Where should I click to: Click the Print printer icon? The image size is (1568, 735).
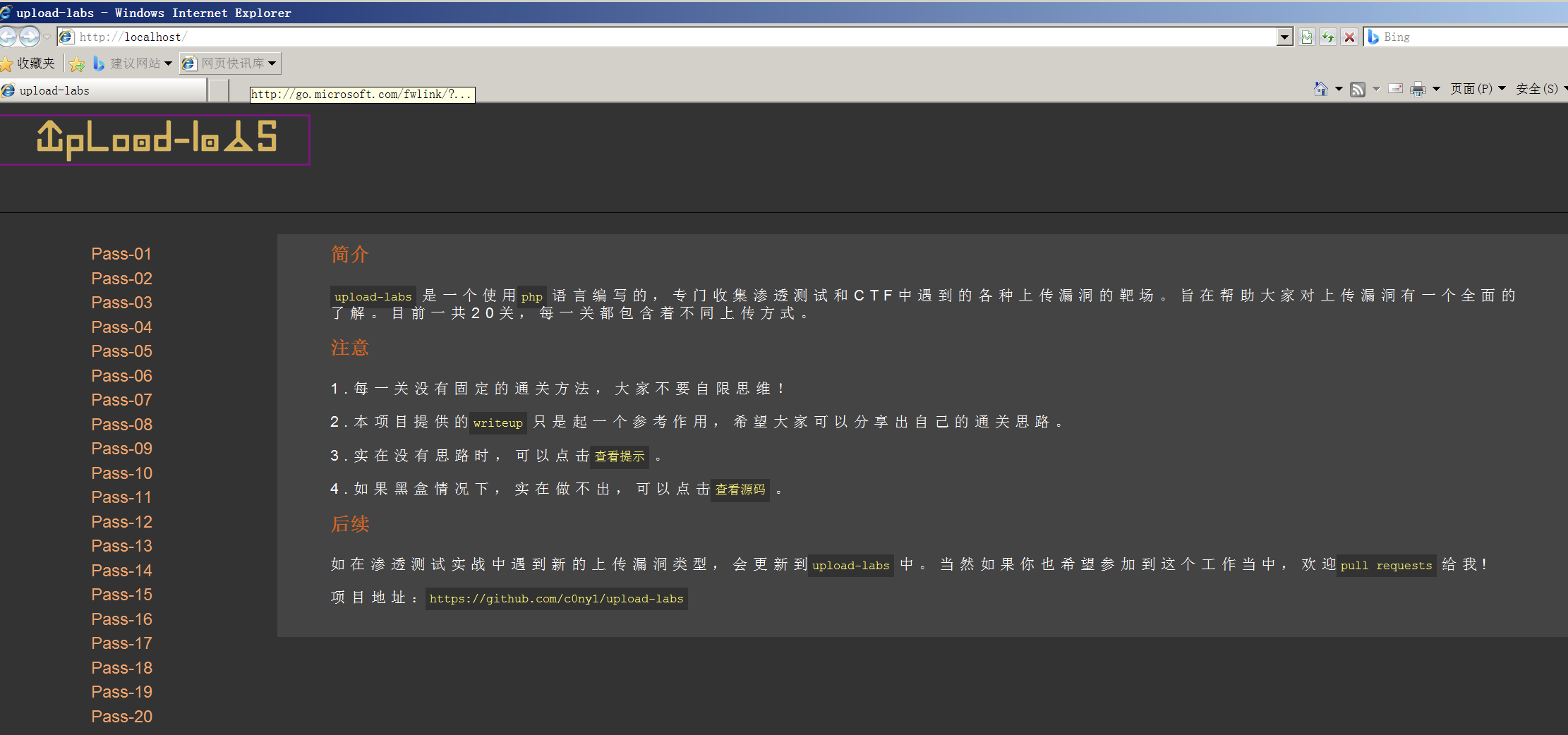point(1417,89)
